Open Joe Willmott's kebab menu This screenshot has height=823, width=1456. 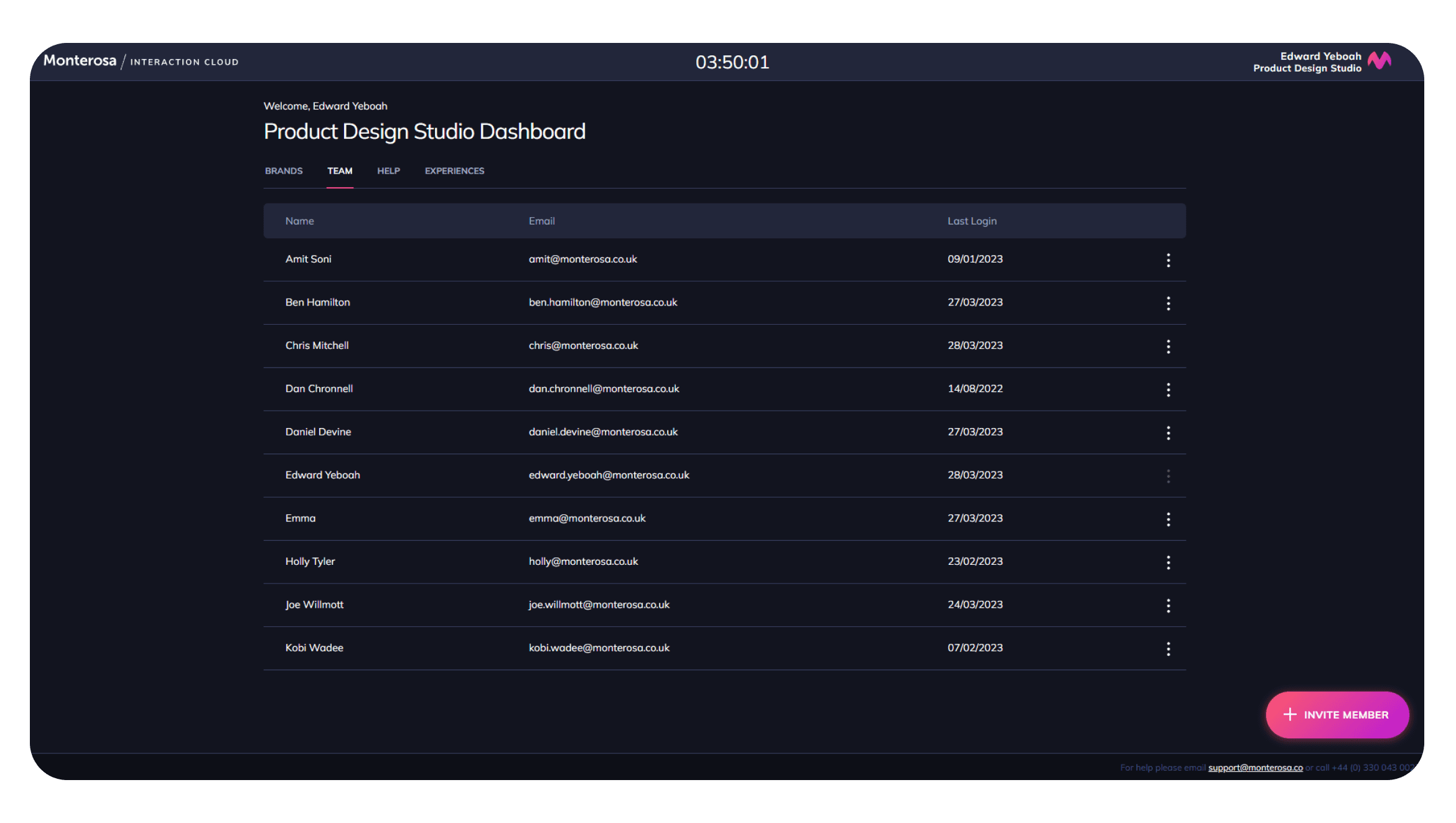pyautogui.click(x=1168, y=606)
